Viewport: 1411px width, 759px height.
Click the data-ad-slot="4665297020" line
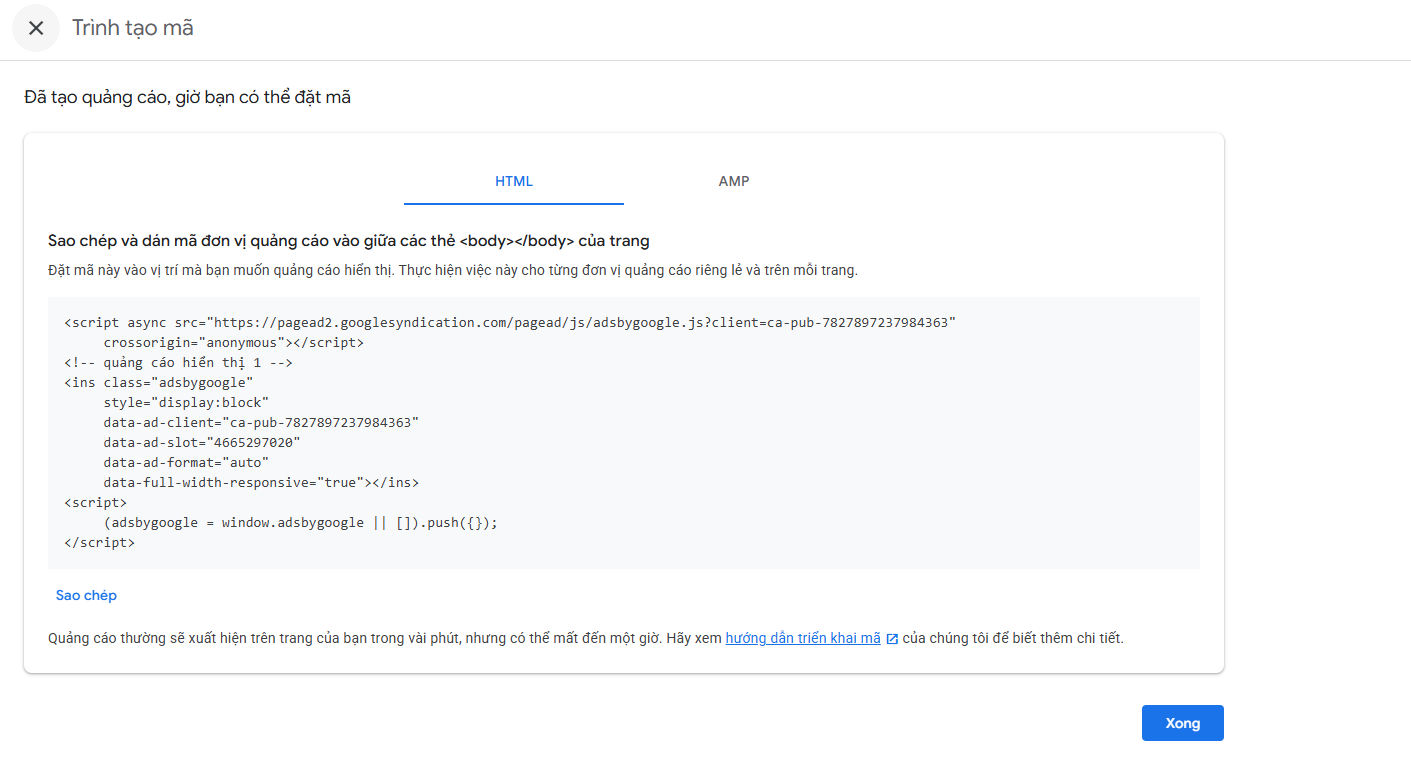click(x=202, y=442)
